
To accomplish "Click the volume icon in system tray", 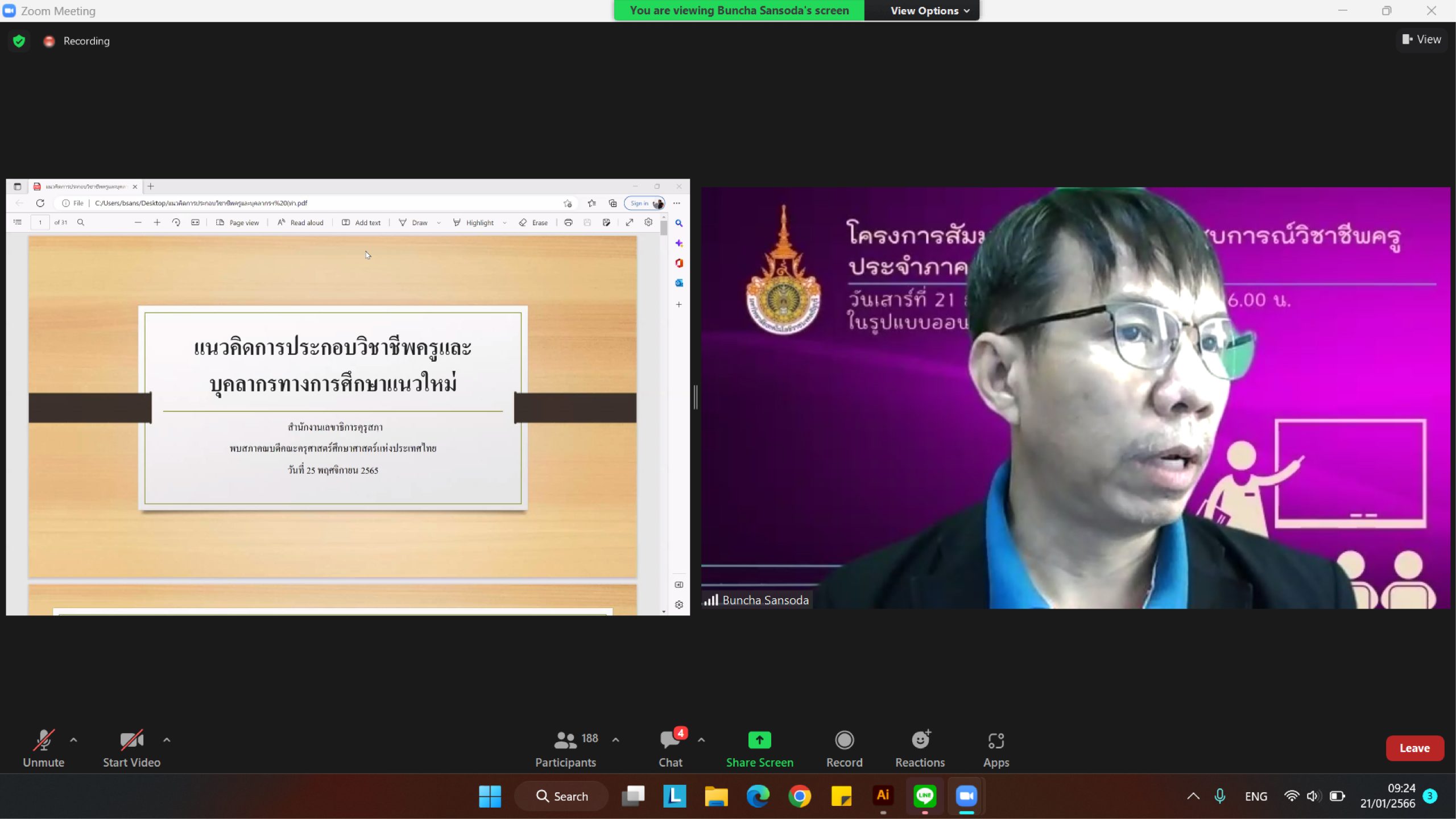I will point(1313,796).
